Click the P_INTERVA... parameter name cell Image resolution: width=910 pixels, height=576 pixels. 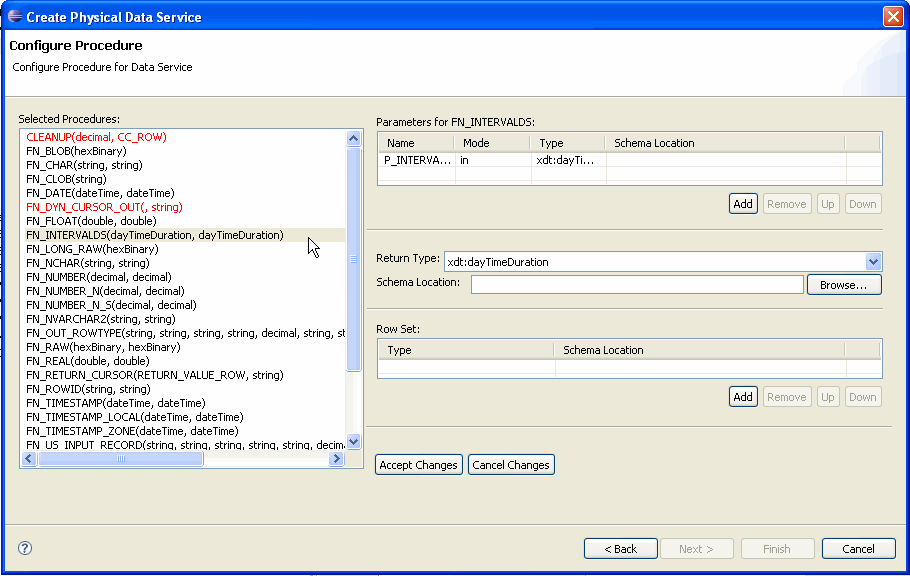[417, 160]
